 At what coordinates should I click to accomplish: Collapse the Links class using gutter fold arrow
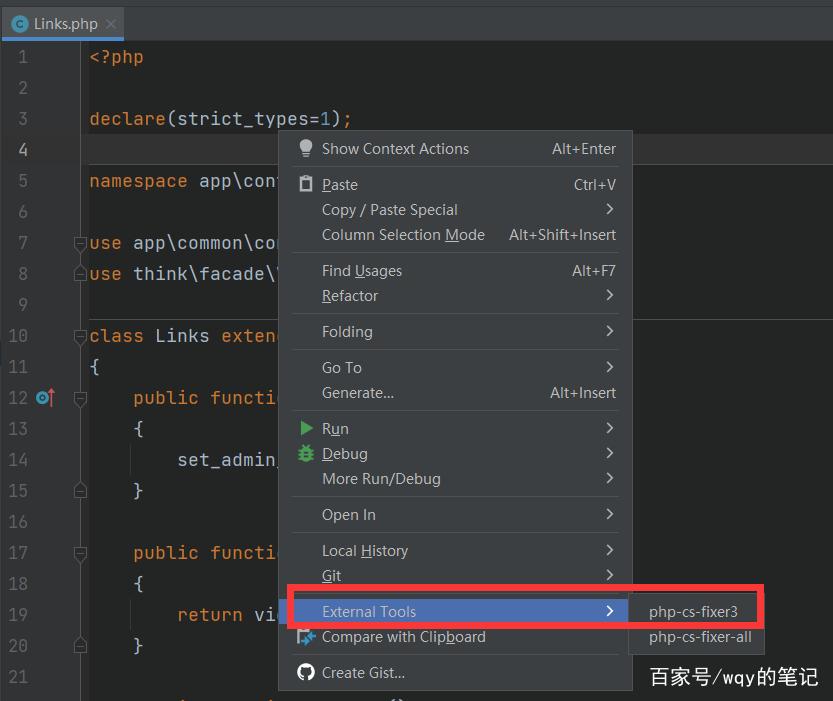point(80,335)
